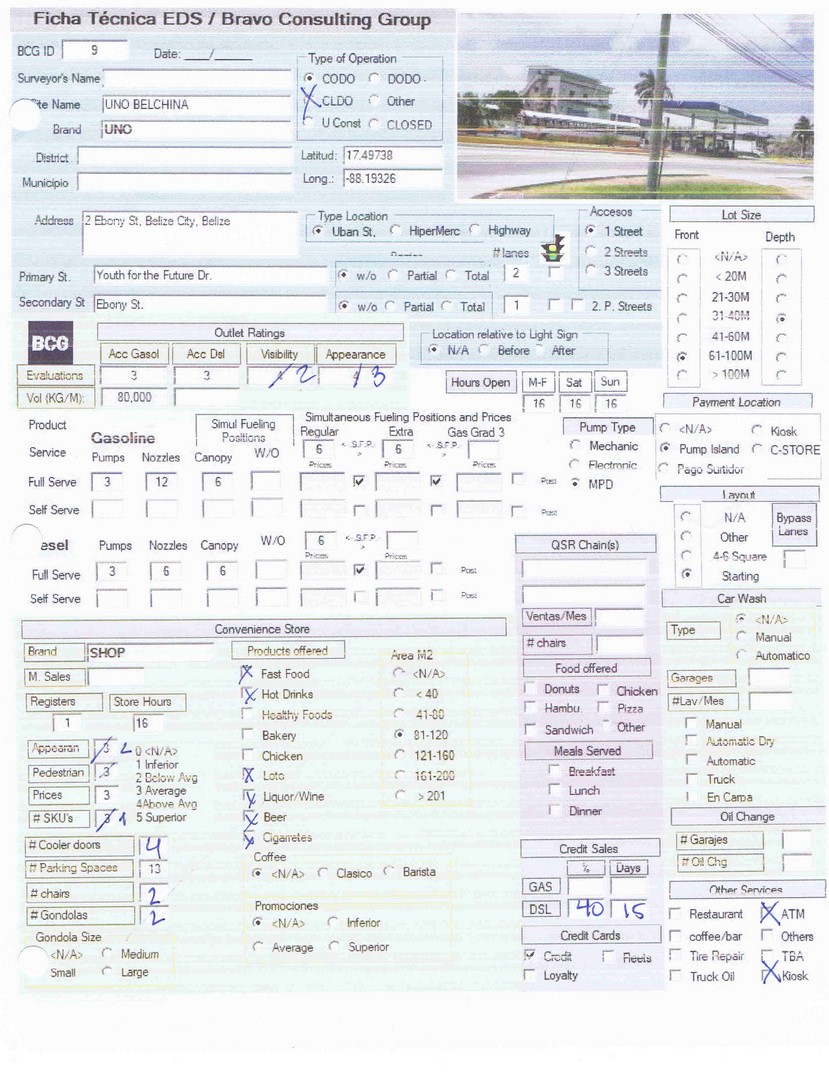
Task: Choose the Medium gondola size
Action: 107,953
